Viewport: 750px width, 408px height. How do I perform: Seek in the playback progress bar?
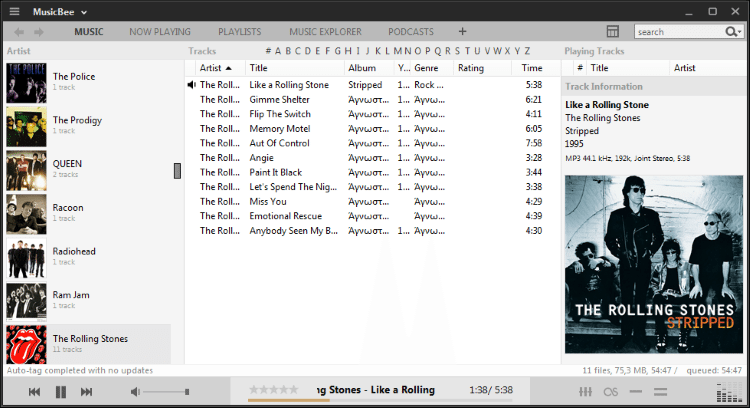tap(380, 400)
